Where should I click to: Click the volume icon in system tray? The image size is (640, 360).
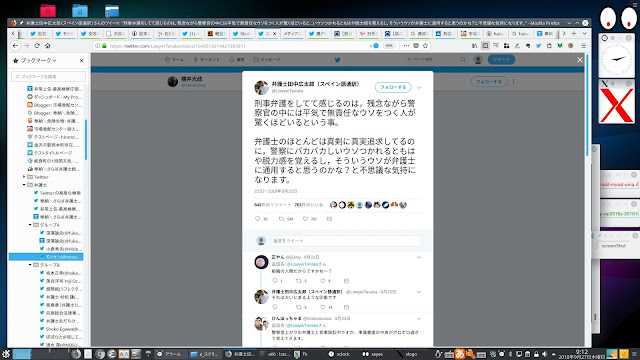[x=544, y=354]
